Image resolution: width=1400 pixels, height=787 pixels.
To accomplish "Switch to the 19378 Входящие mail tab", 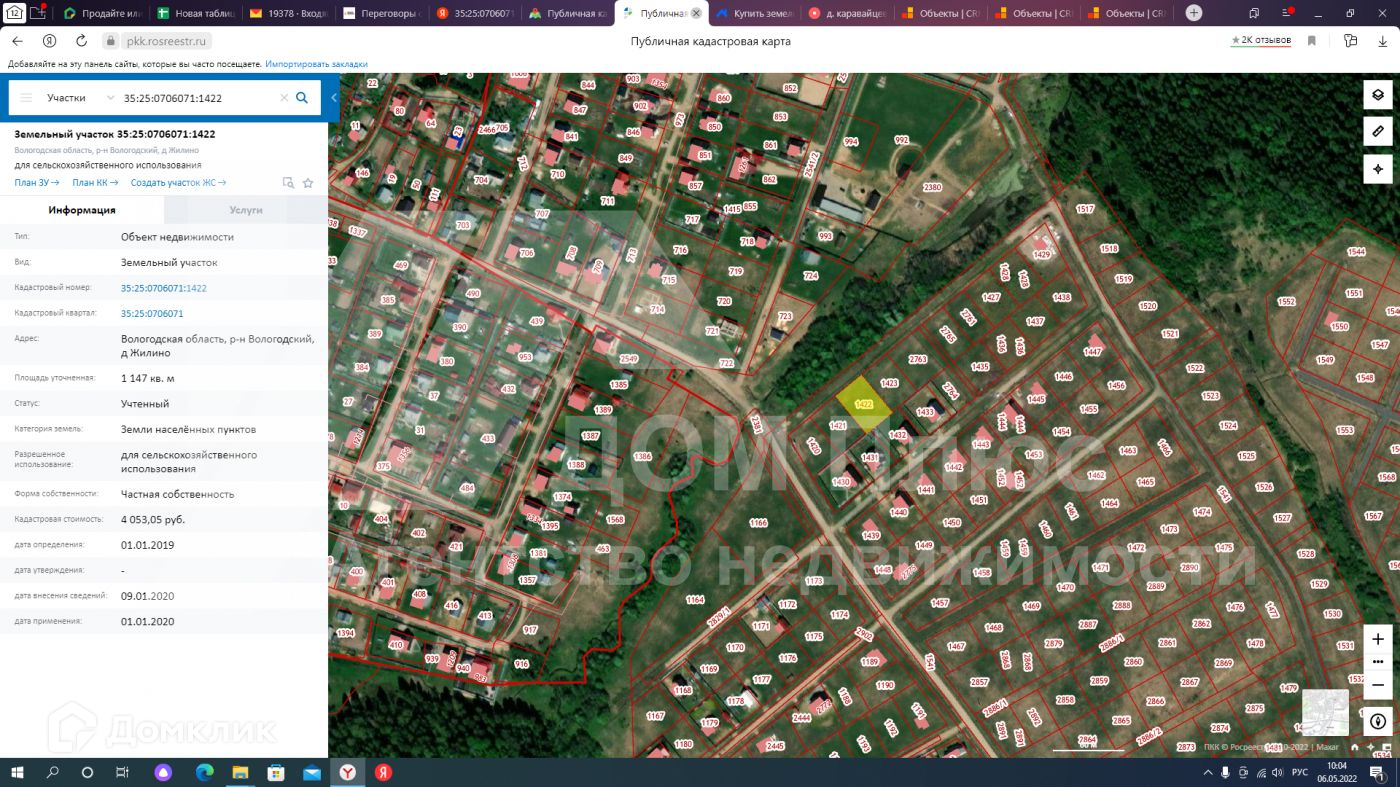I will pos(290,13).
